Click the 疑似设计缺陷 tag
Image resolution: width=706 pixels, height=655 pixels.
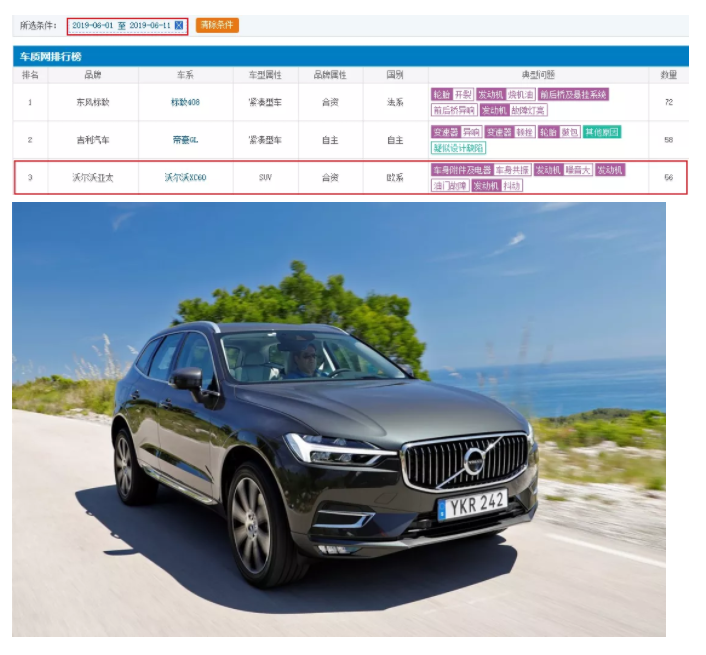(x=458, y=148)
